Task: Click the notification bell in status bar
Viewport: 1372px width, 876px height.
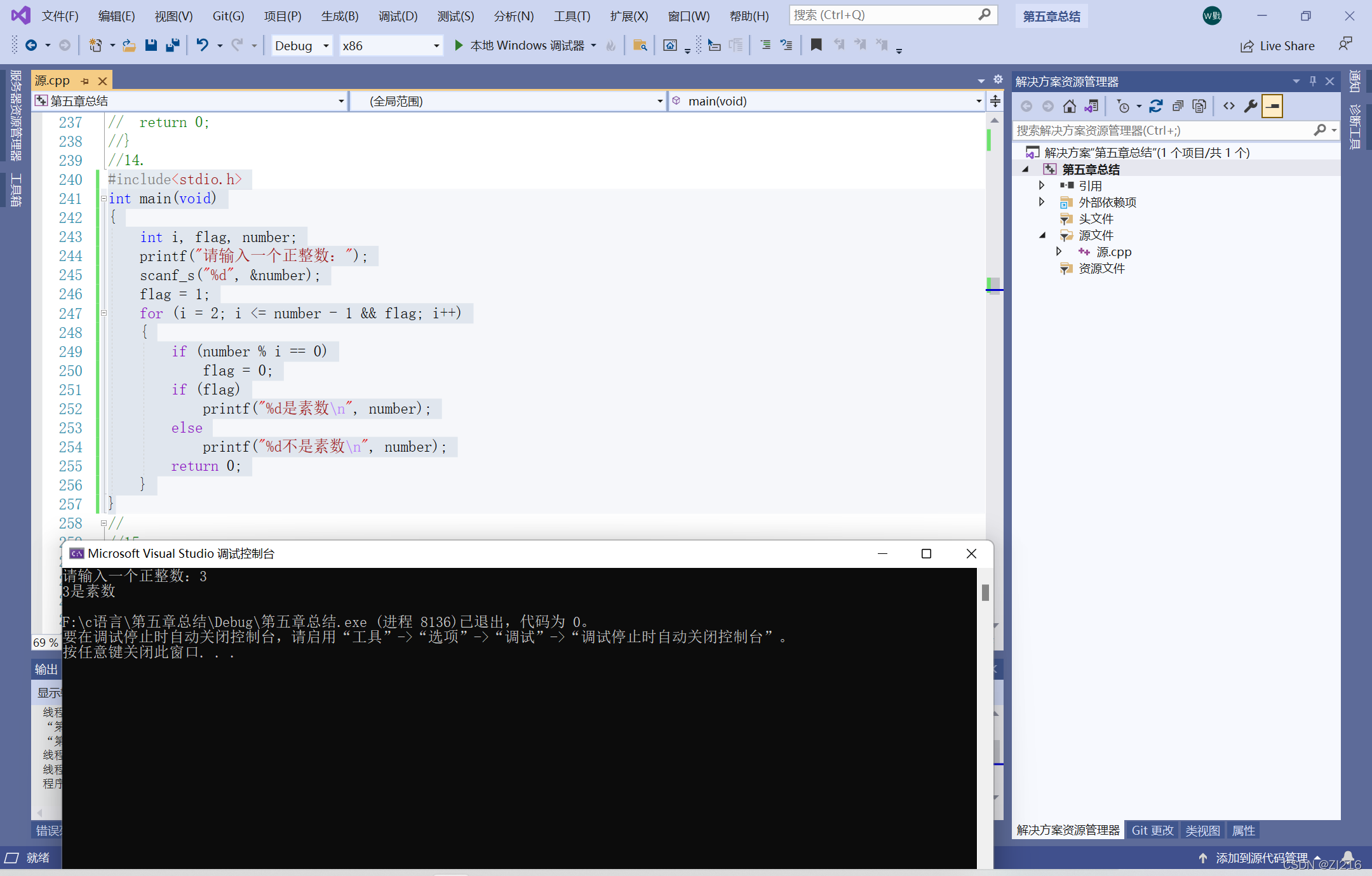Action: (1347, 858)
